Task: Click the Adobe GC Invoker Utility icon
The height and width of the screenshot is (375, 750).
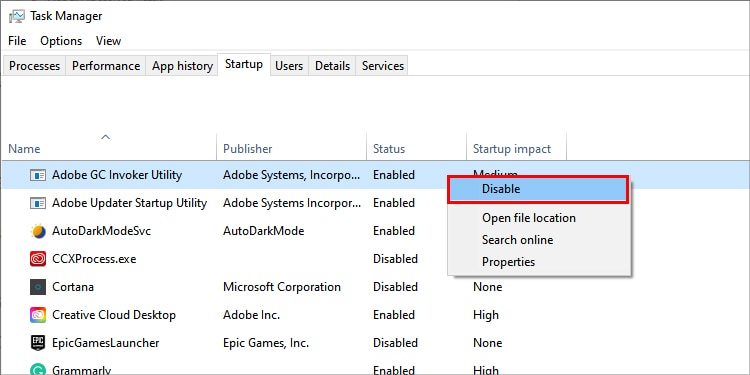Action: click(38, 175)
